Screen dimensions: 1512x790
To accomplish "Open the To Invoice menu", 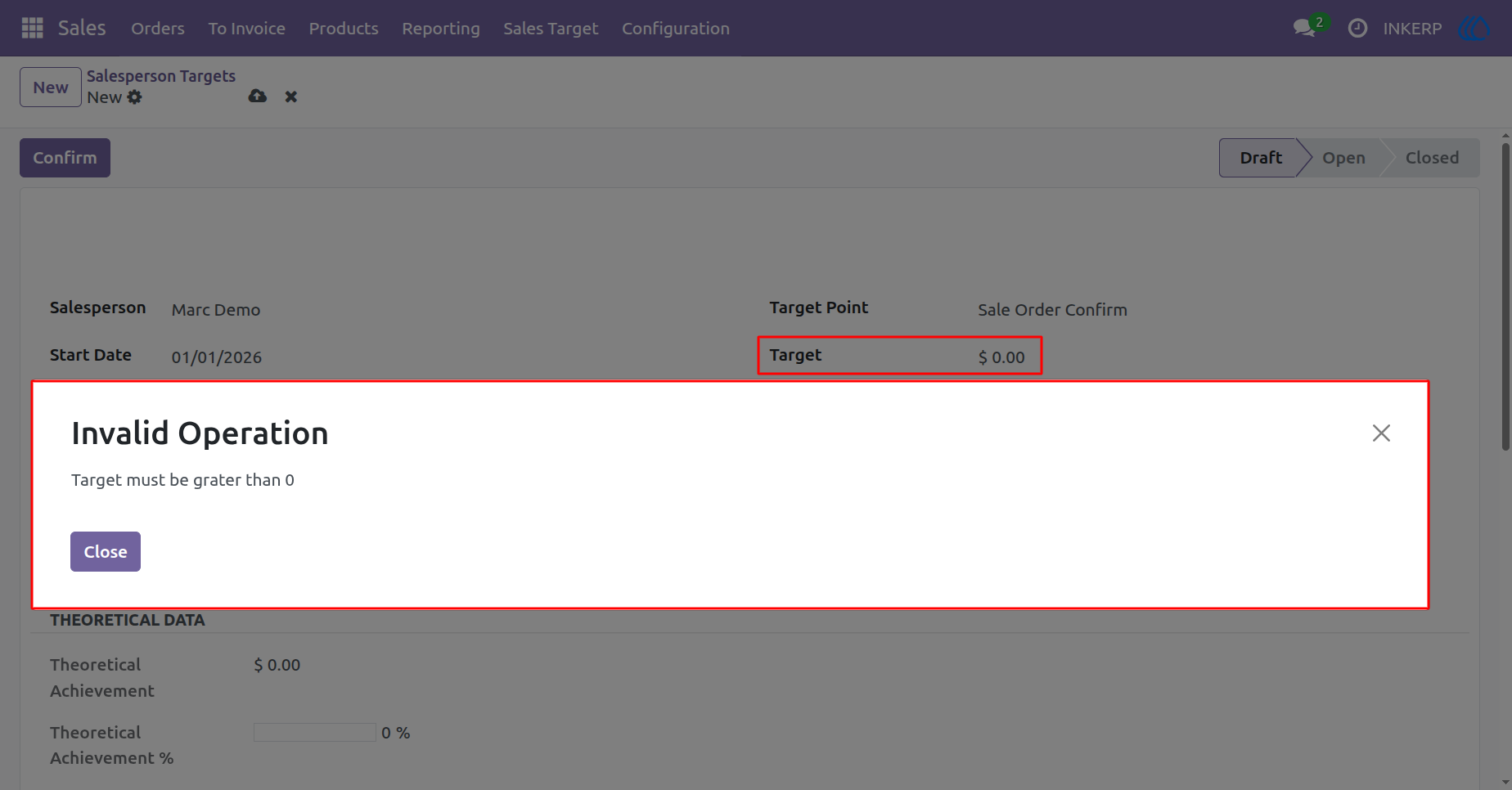I will click(246, 29).
